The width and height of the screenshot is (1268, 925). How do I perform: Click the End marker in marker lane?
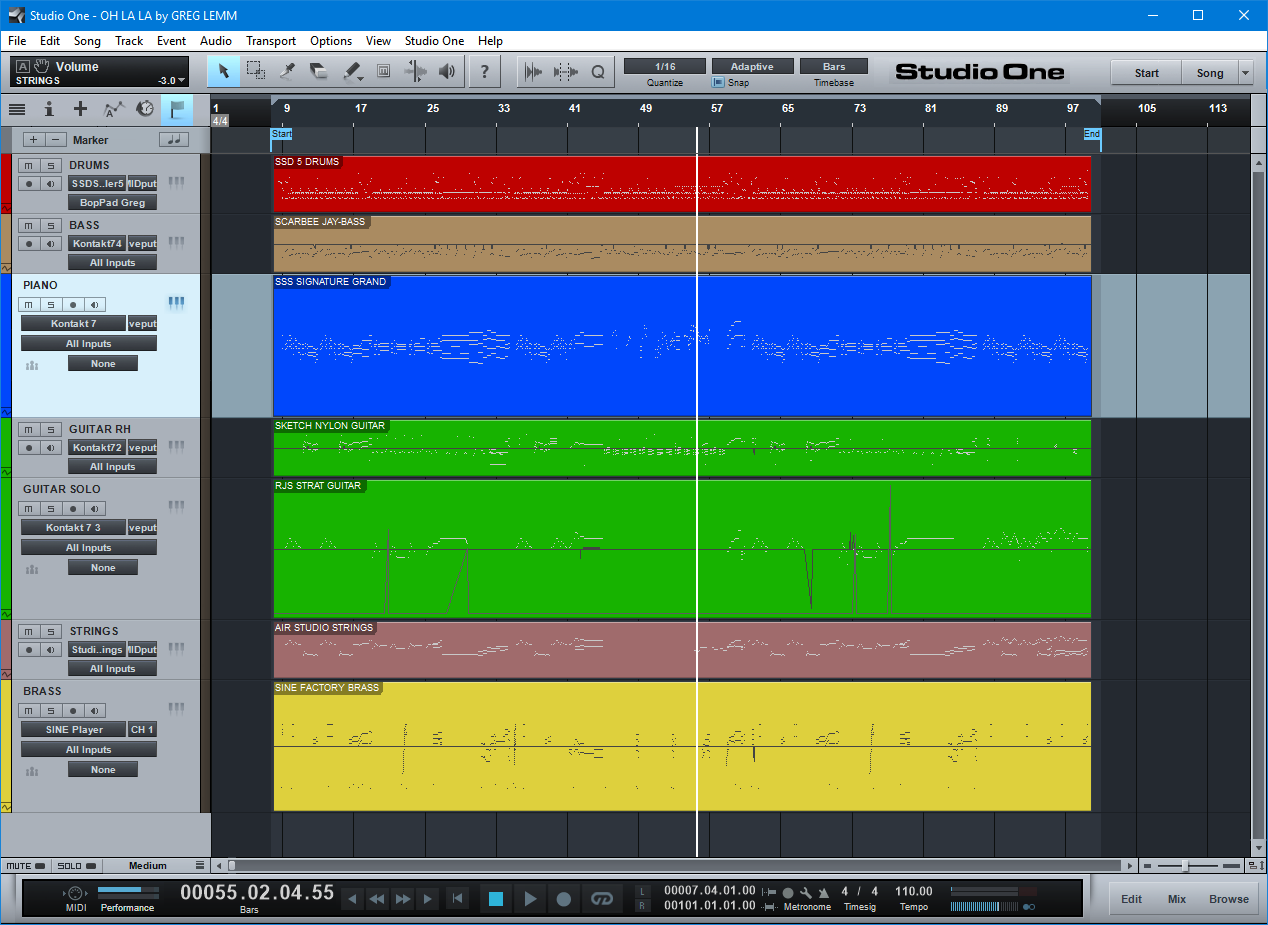click(1092, 134)
